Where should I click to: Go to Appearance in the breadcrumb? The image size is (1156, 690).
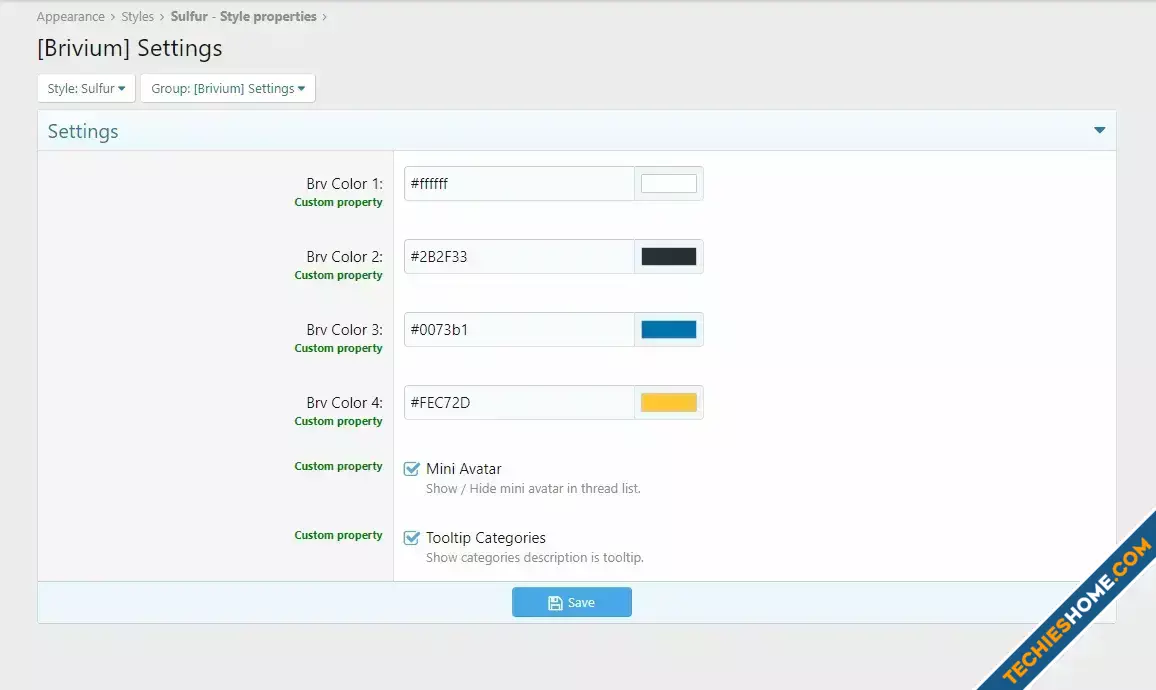(71, 17)
